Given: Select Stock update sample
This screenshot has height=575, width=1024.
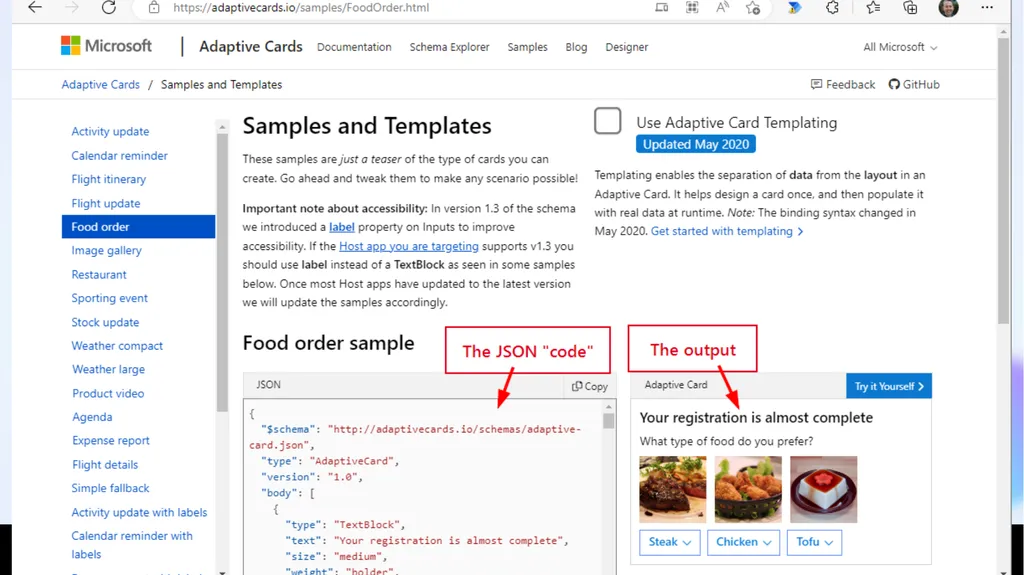Looking at the screenshot, I should [105, 322].
